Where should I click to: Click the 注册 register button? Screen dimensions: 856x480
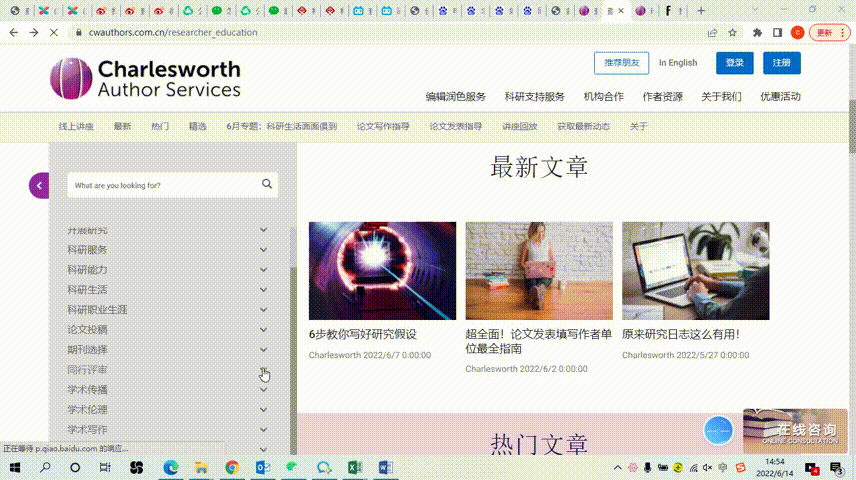pos(782,63)
